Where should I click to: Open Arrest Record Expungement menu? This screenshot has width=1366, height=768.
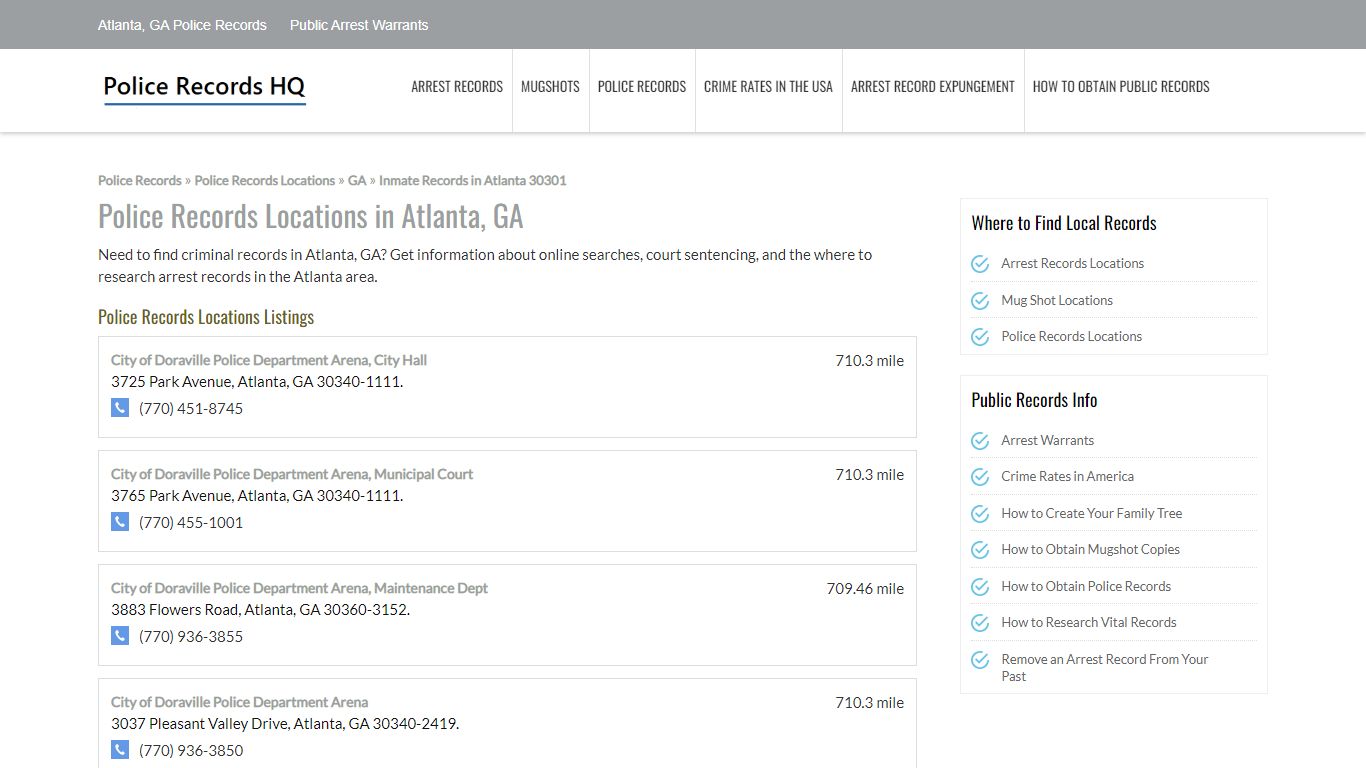(933, 87)
